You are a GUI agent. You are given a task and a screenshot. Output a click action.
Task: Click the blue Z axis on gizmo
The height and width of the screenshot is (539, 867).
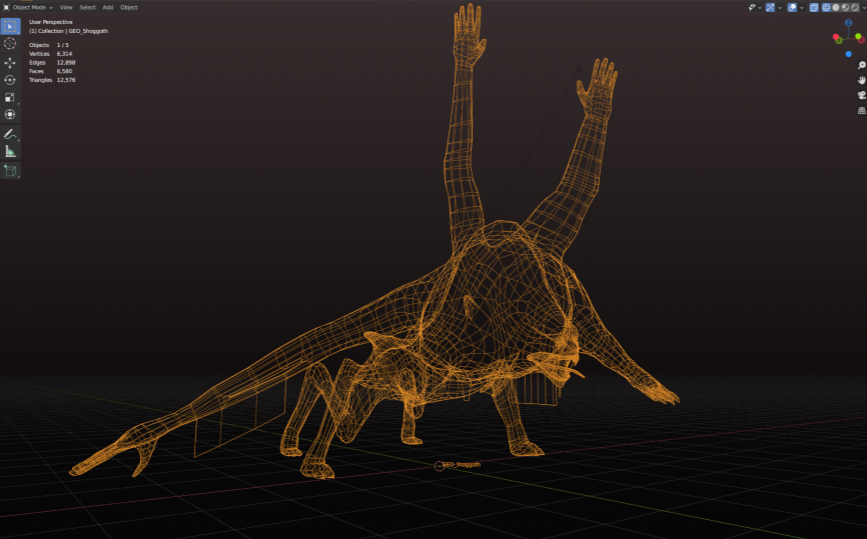(x=849, y=23)
